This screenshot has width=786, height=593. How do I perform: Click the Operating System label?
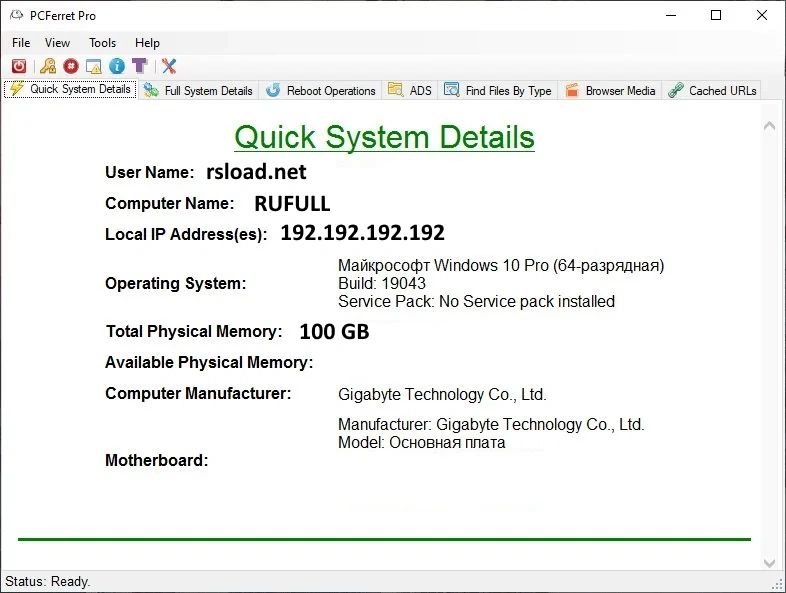tap(175, 284)
